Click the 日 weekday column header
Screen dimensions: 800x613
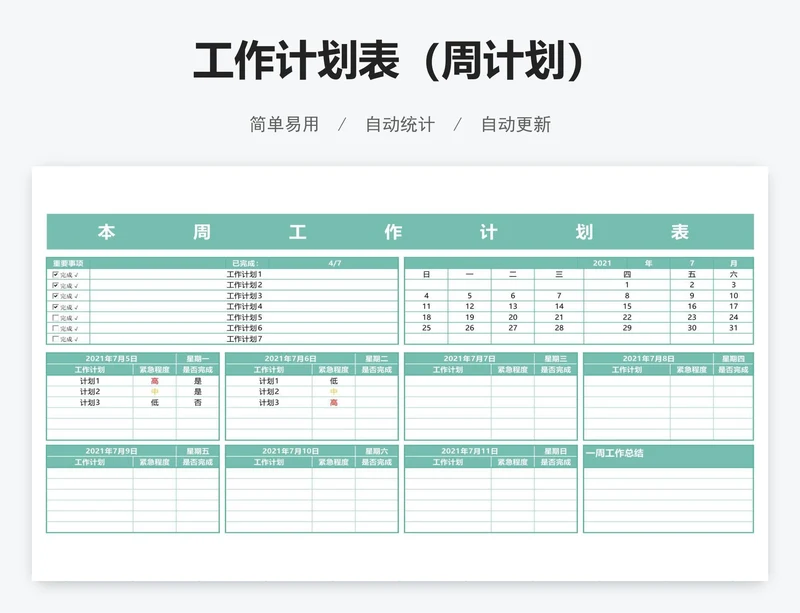pos(427,274)
